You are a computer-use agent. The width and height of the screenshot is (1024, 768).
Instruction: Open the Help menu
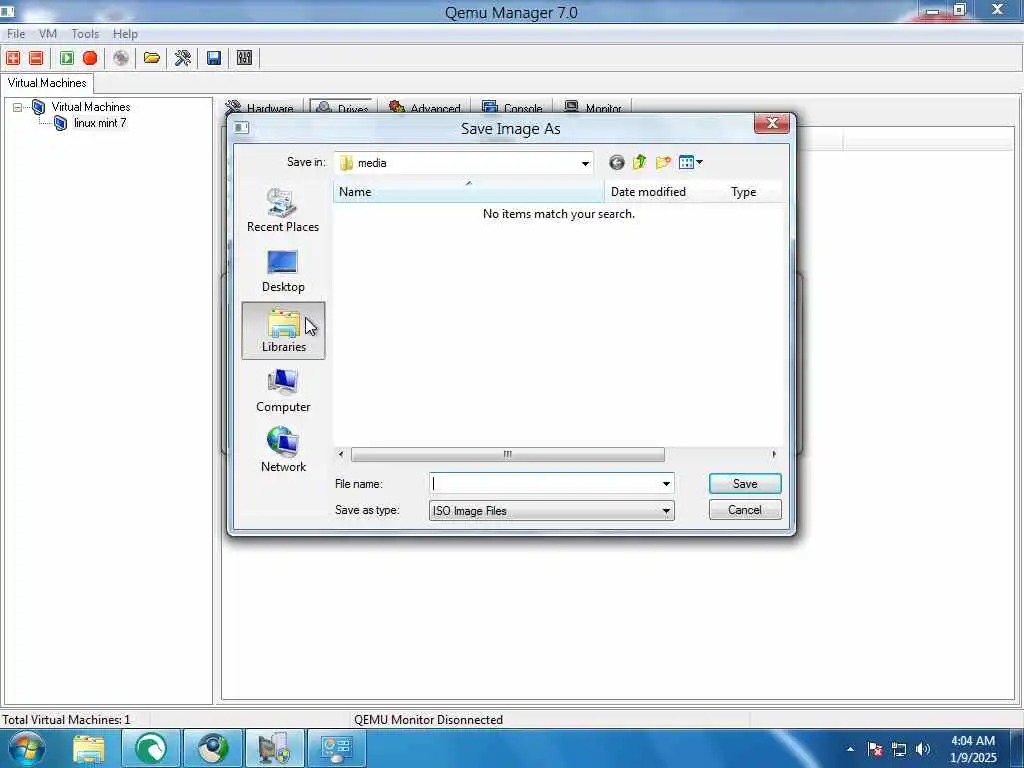click(x=125, y=34)
